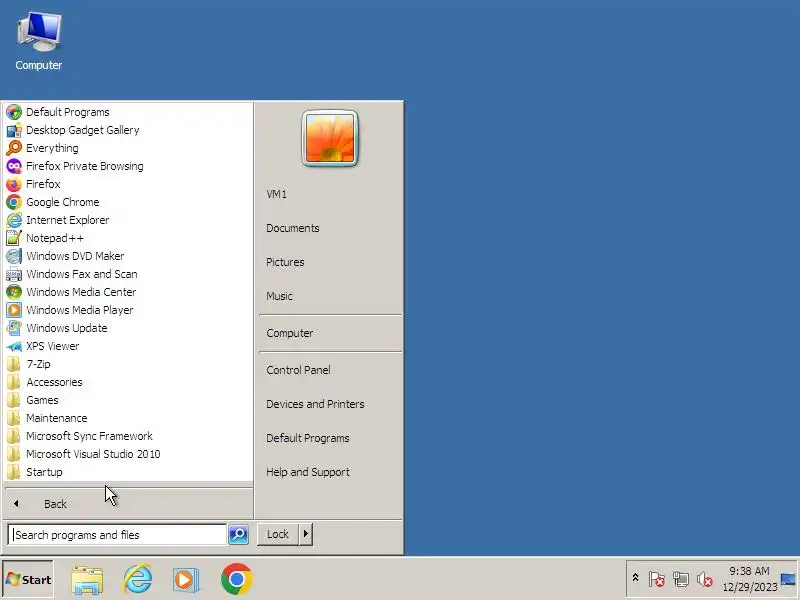
Task: Click the Search programs and files box
Action: pyautogui.click(x=117, y=535)
